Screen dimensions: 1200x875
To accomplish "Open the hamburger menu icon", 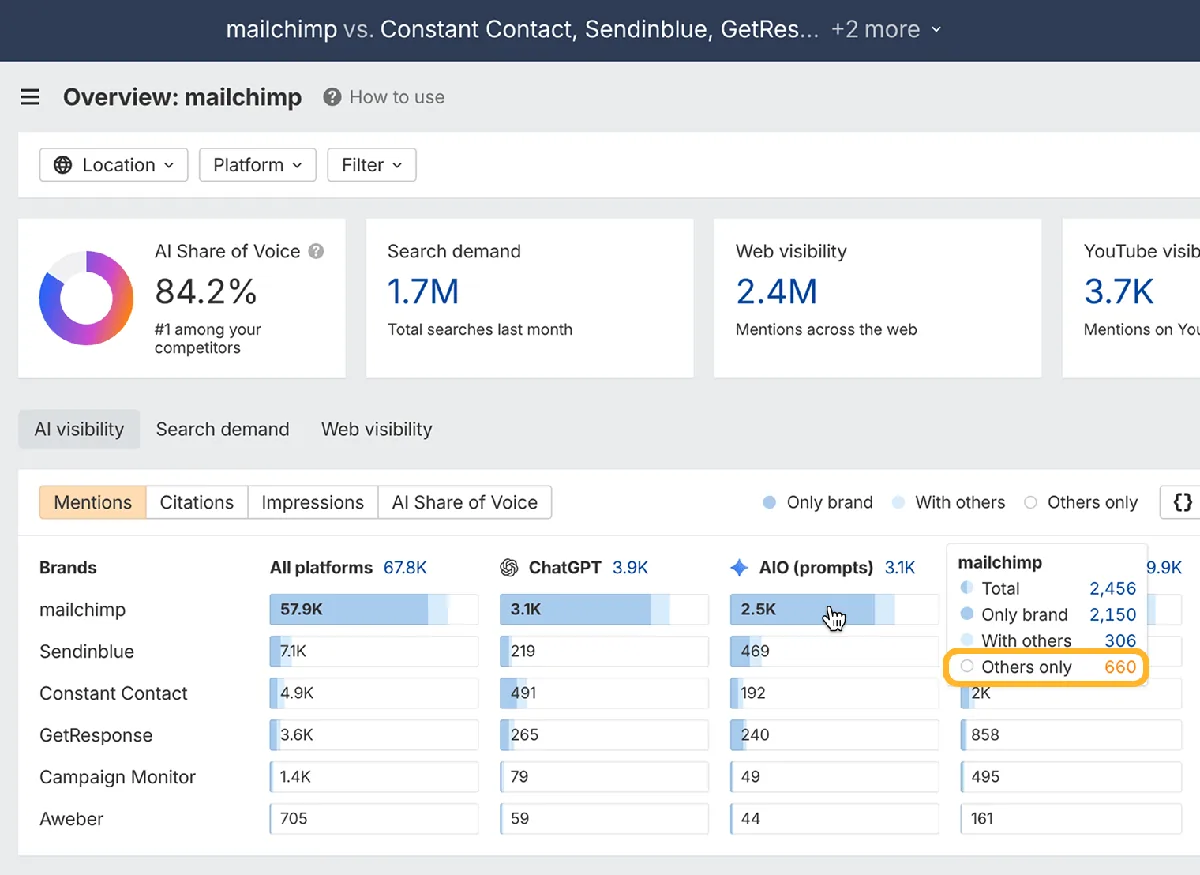I will [x=30, y=97].
